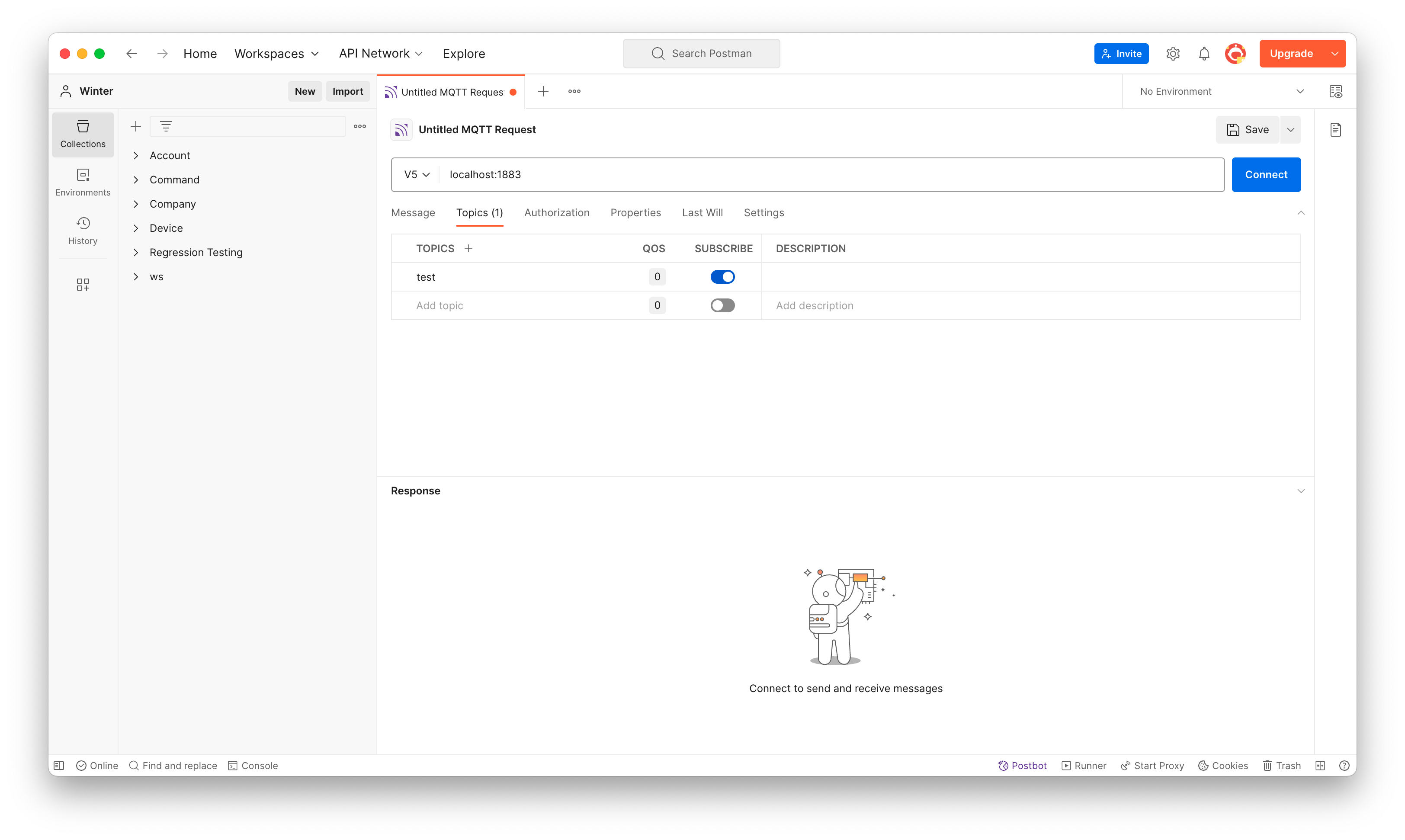The width and height of the screenshot is (1405, 840).
Task: Click the localhost:1883 URL field
Action: click(x=831, y=174)
